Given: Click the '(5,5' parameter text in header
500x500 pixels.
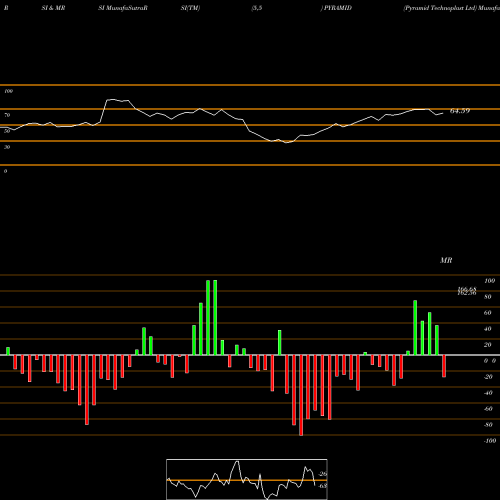Looking at the screenshot, I should [x=257, y=8].
